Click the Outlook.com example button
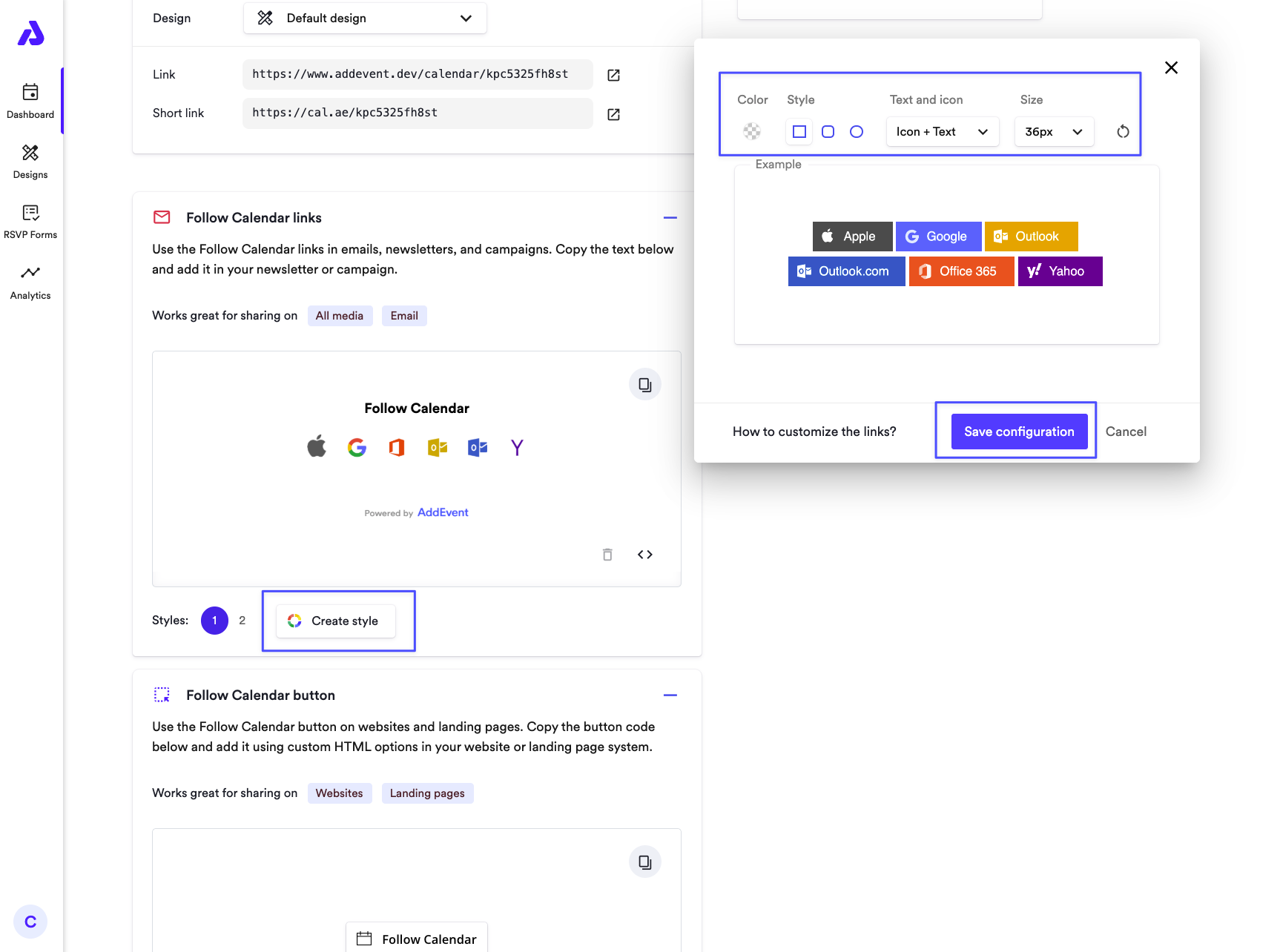This screenshot has height=952, width=1280. coord(846,271)
